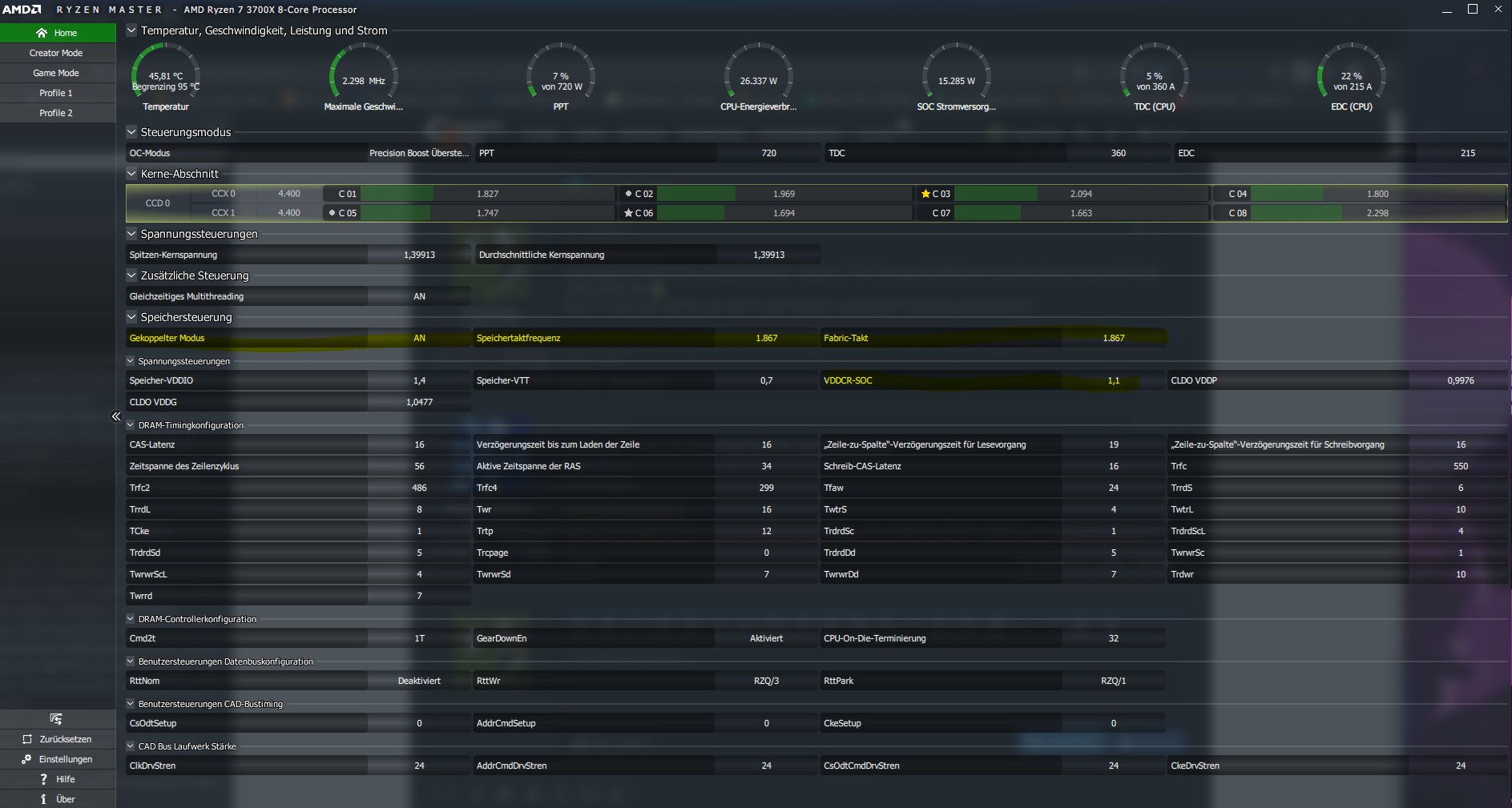Collapse the DRAM-Controllerkonfiguration section
This screenshot has width=1512, height=808.
tap(131, 619)
